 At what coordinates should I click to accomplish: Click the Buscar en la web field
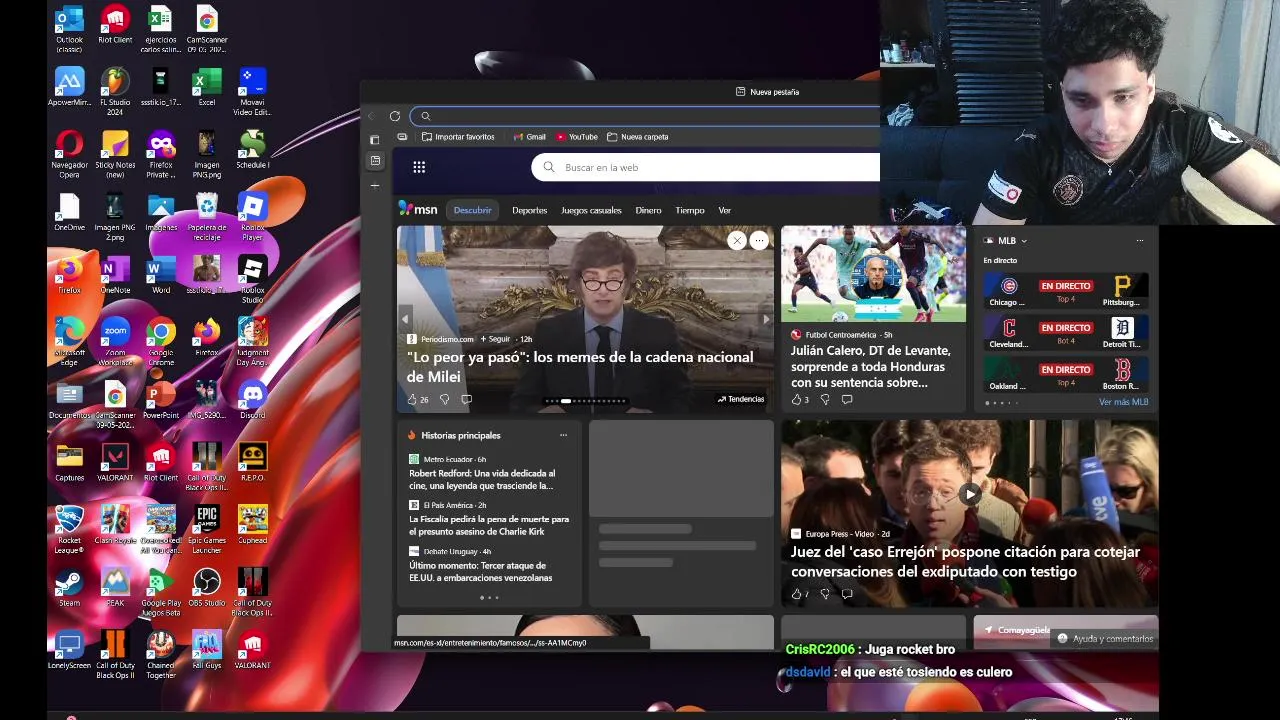click(705, 167)
